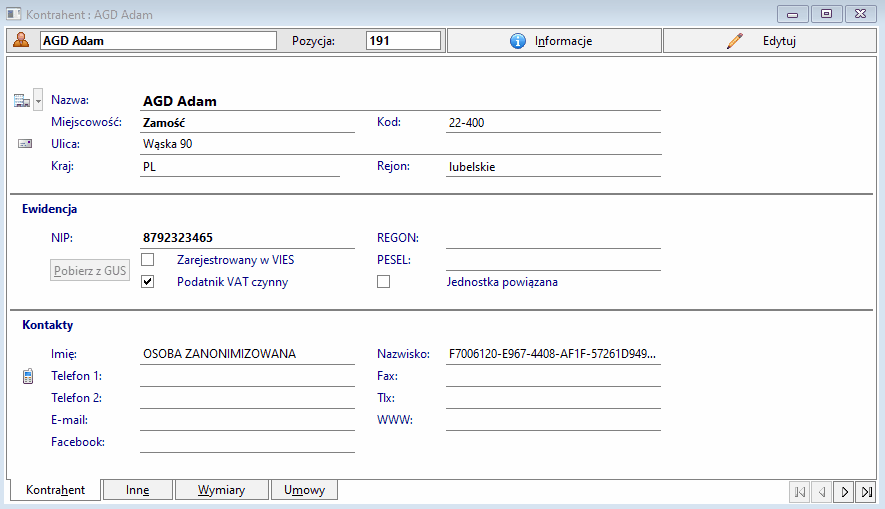Click the Tlx field
The width and height of the screenshot is (885, 509).
[x=553, y=398]
